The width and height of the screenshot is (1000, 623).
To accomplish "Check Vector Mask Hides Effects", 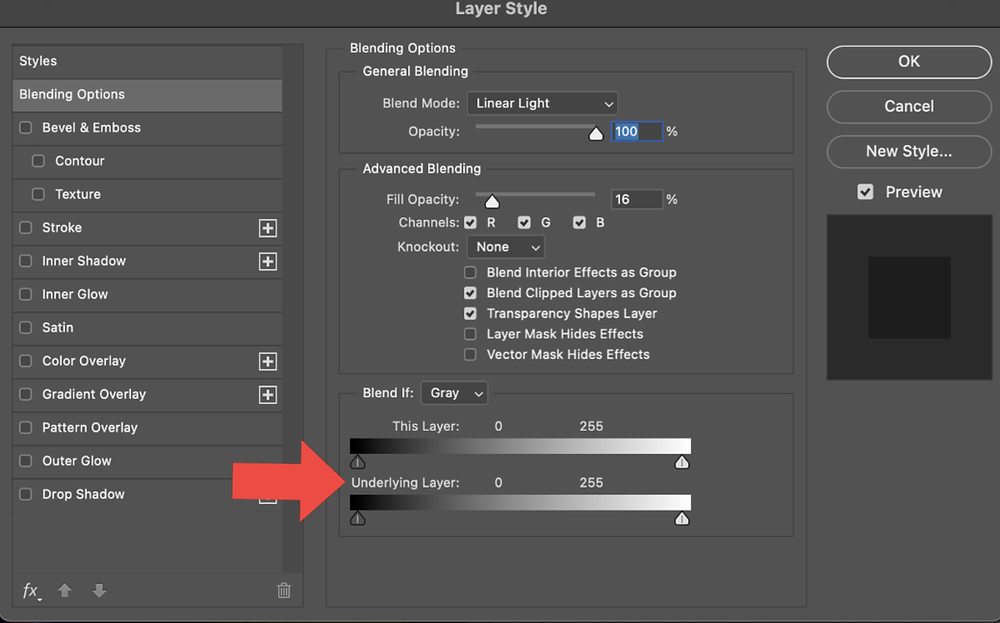I will 470,355.
